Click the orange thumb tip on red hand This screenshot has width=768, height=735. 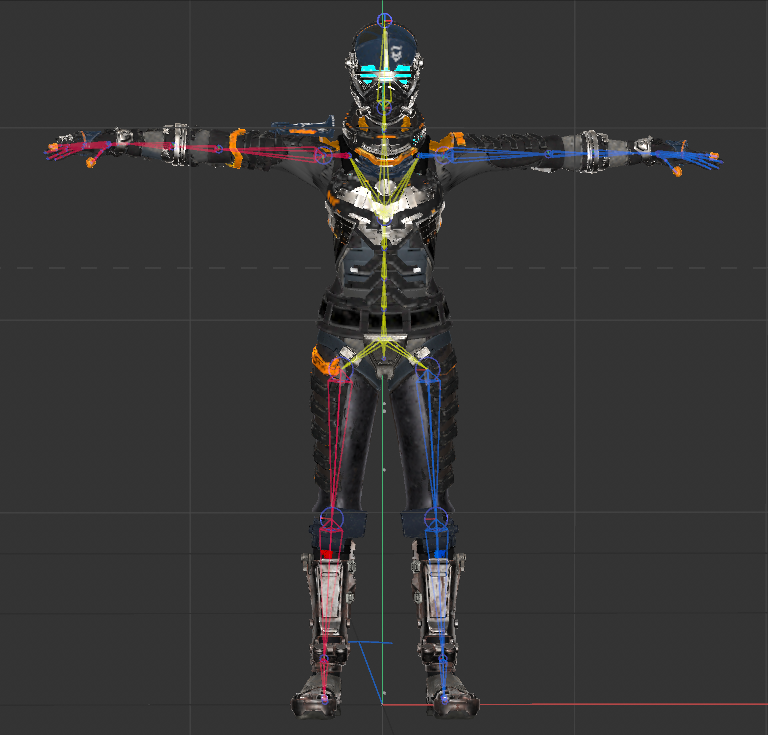[91, 162]
